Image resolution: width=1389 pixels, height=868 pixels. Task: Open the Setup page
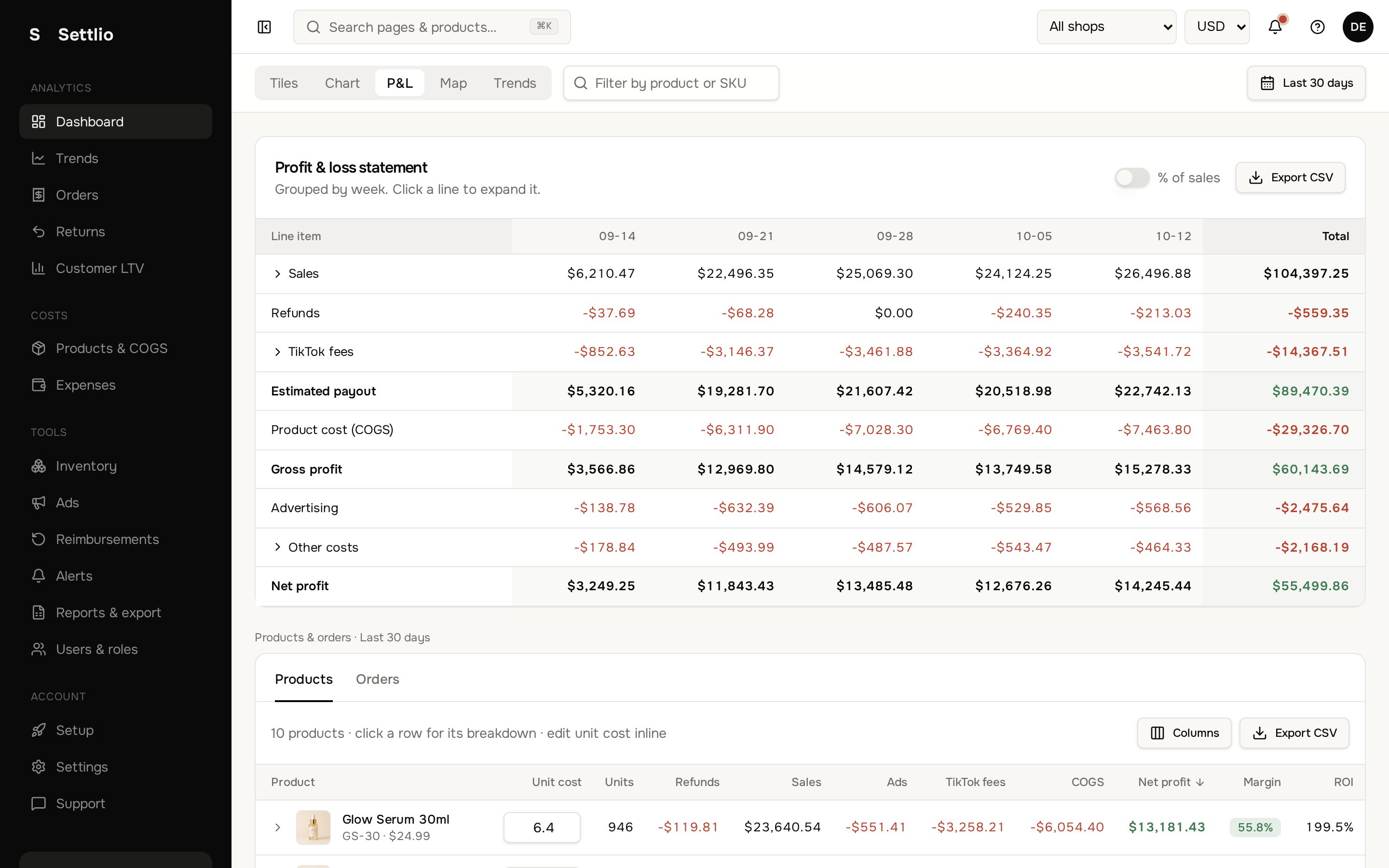coord(115,730)
